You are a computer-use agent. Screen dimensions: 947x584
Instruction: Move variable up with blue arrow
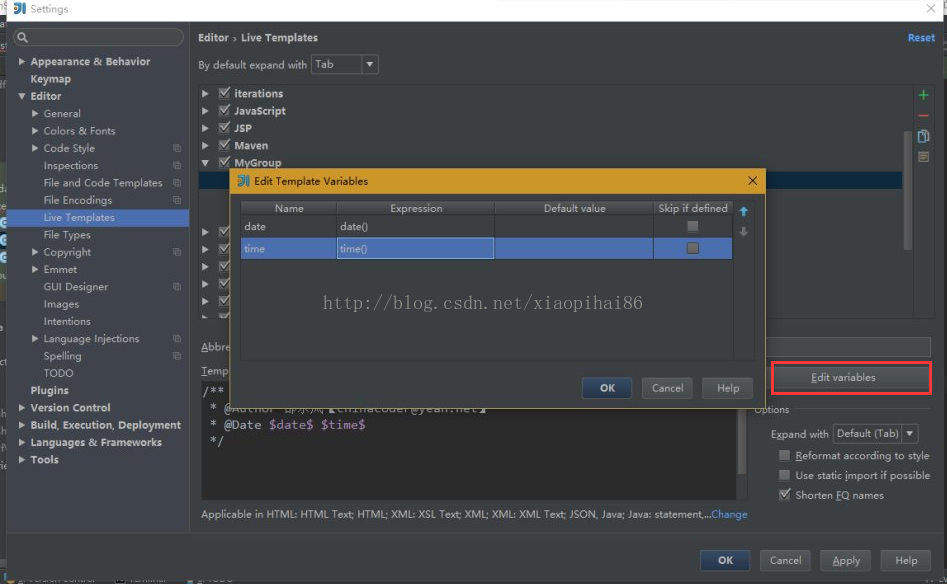tap(743, 211)
